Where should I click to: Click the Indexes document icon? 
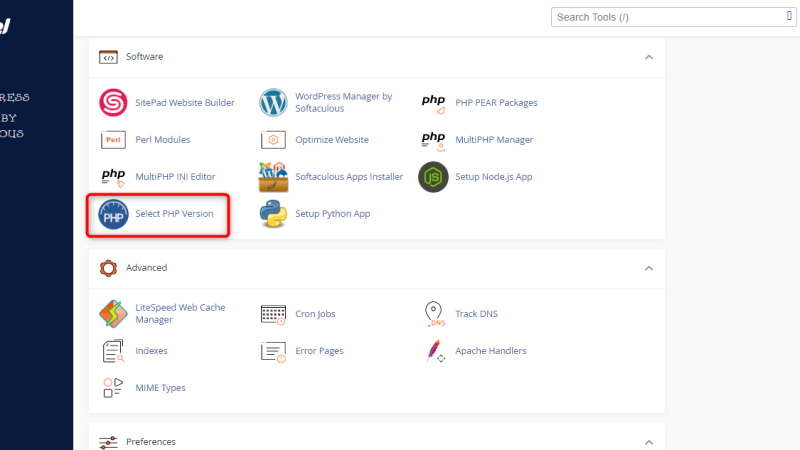[113, 351]
